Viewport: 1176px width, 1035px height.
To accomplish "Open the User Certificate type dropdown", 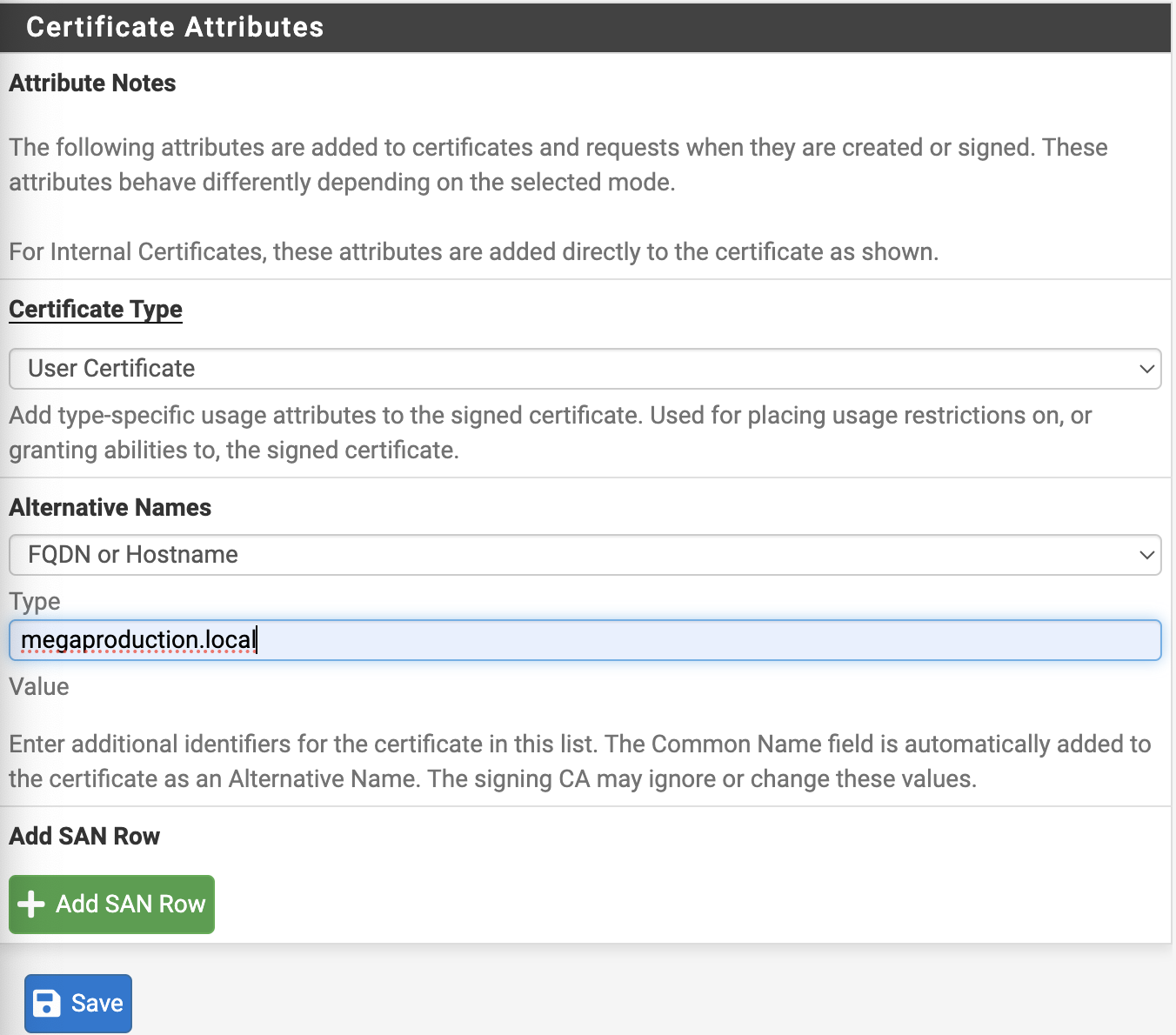I will pyautogui.click(x=585, y=369).
